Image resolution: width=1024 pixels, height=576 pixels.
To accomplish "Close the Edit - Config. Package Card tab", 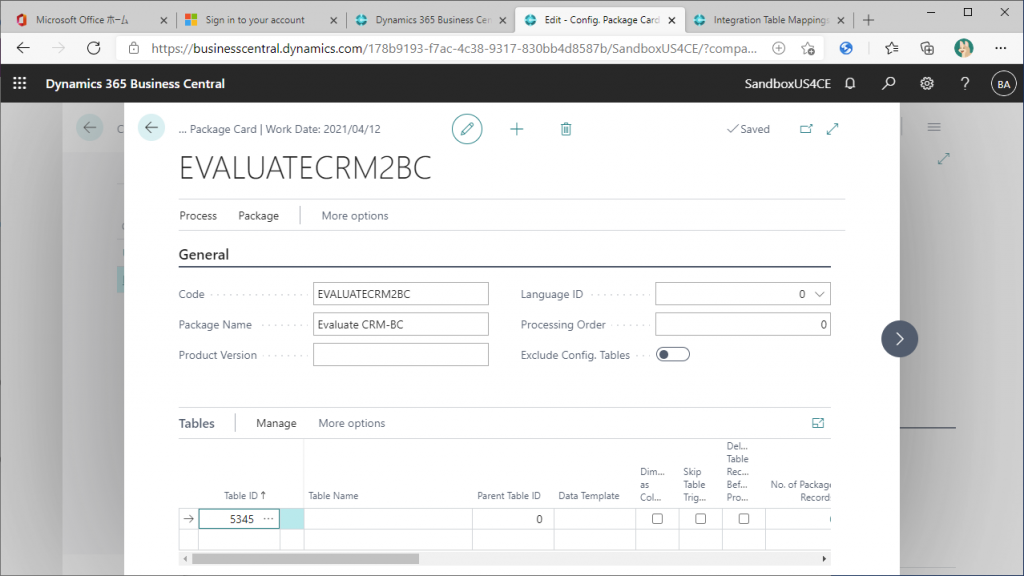I will click(x=671, y=20).
